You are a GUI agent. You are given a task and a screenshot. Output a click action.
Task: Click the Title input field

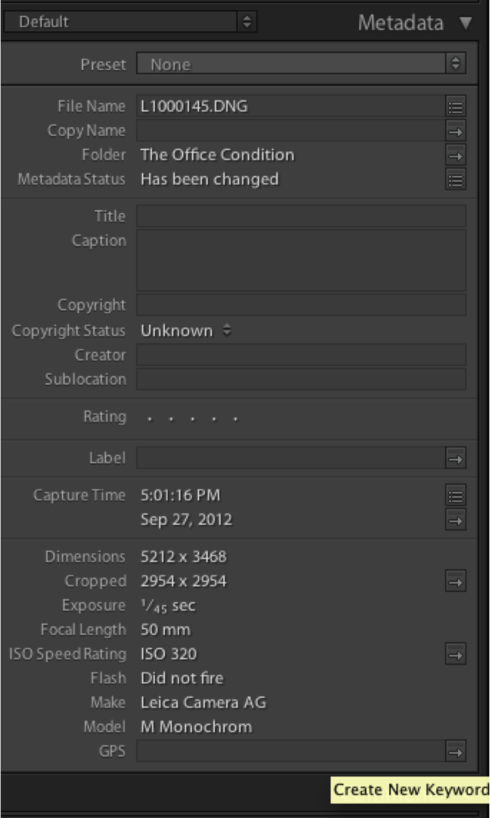[301, 216]
